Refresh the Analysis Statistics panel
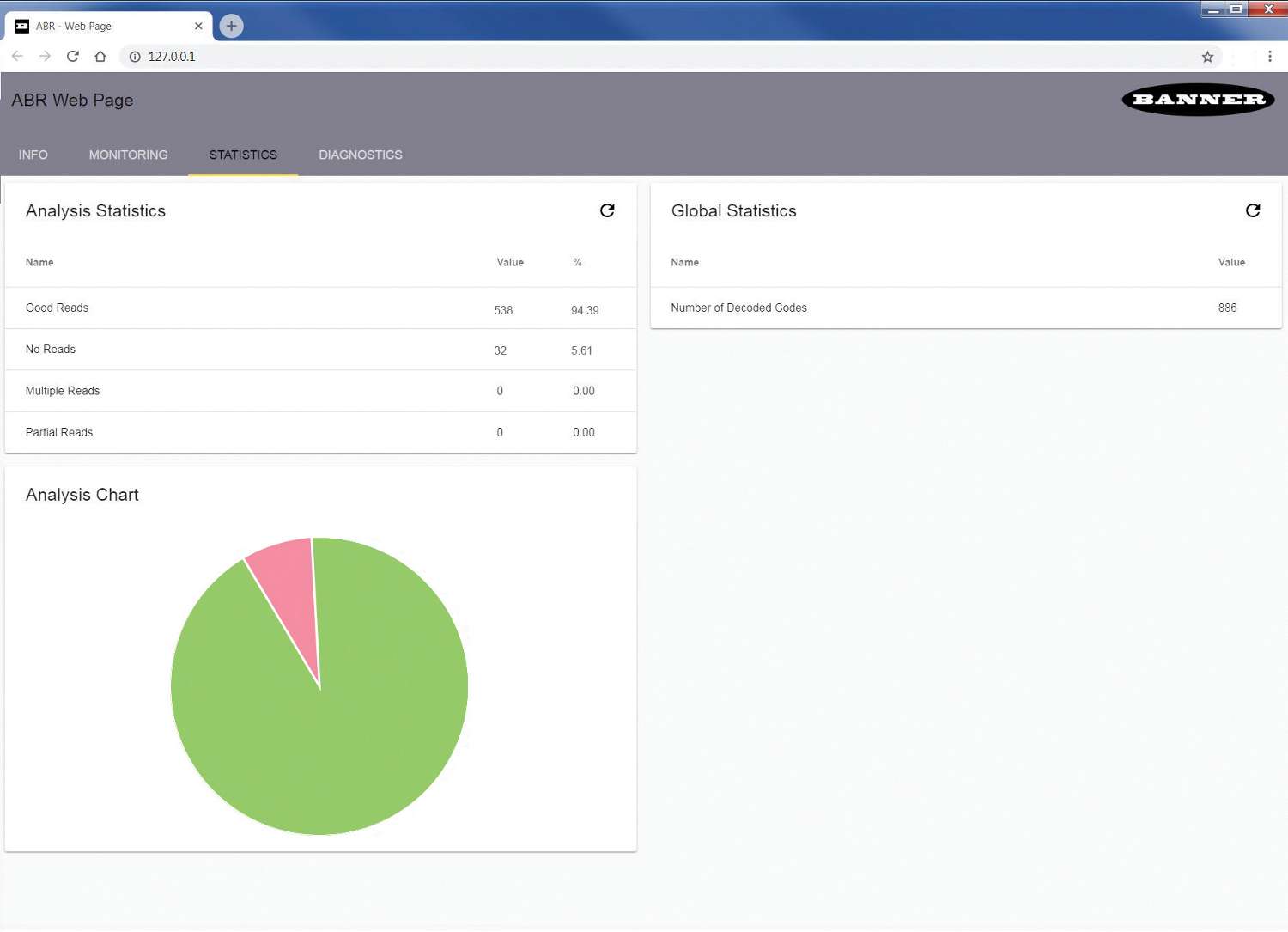 (607, 210)
